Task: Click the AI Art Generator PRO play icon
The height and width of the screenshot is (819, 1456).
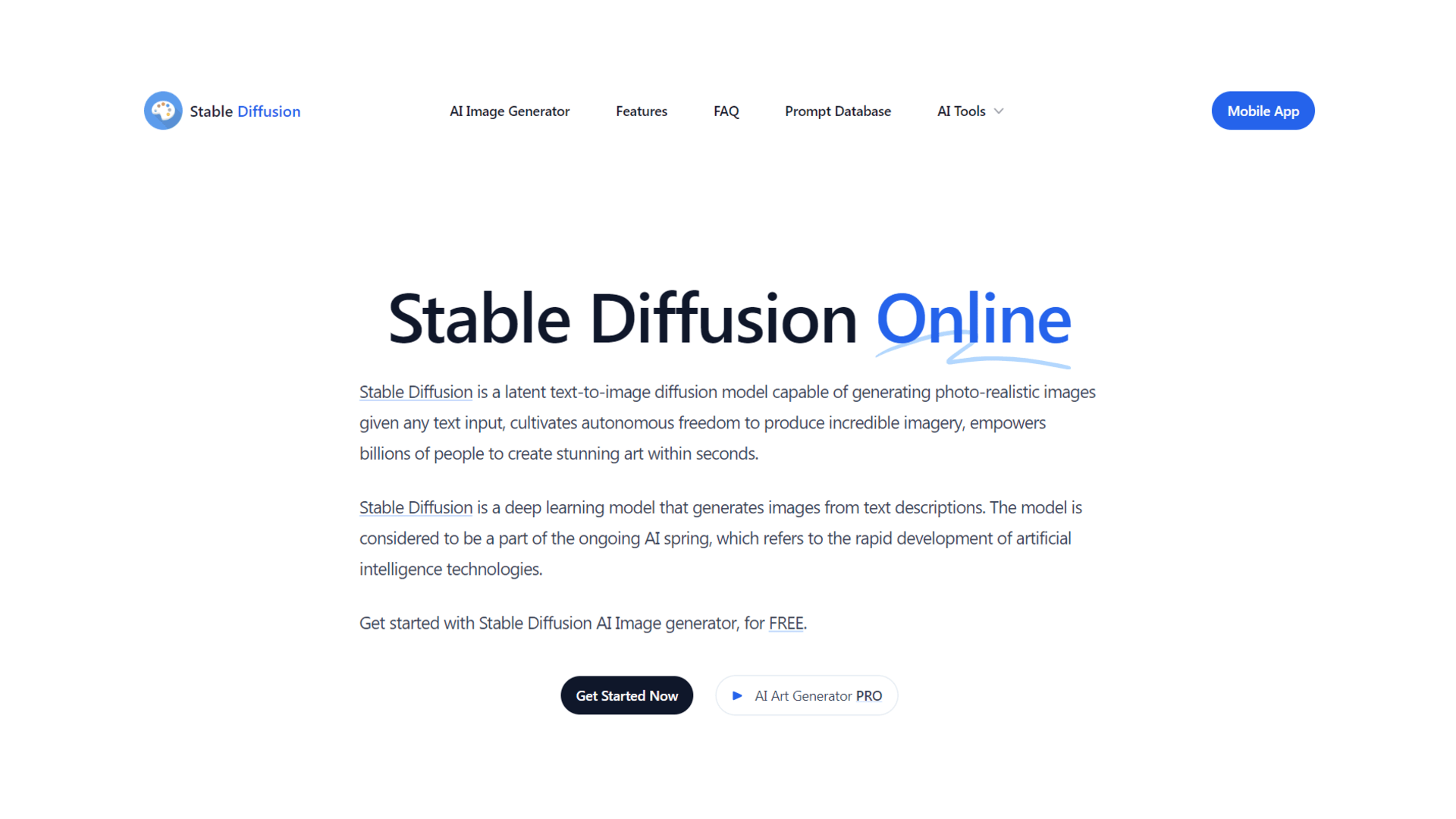Action: point(737,695)
